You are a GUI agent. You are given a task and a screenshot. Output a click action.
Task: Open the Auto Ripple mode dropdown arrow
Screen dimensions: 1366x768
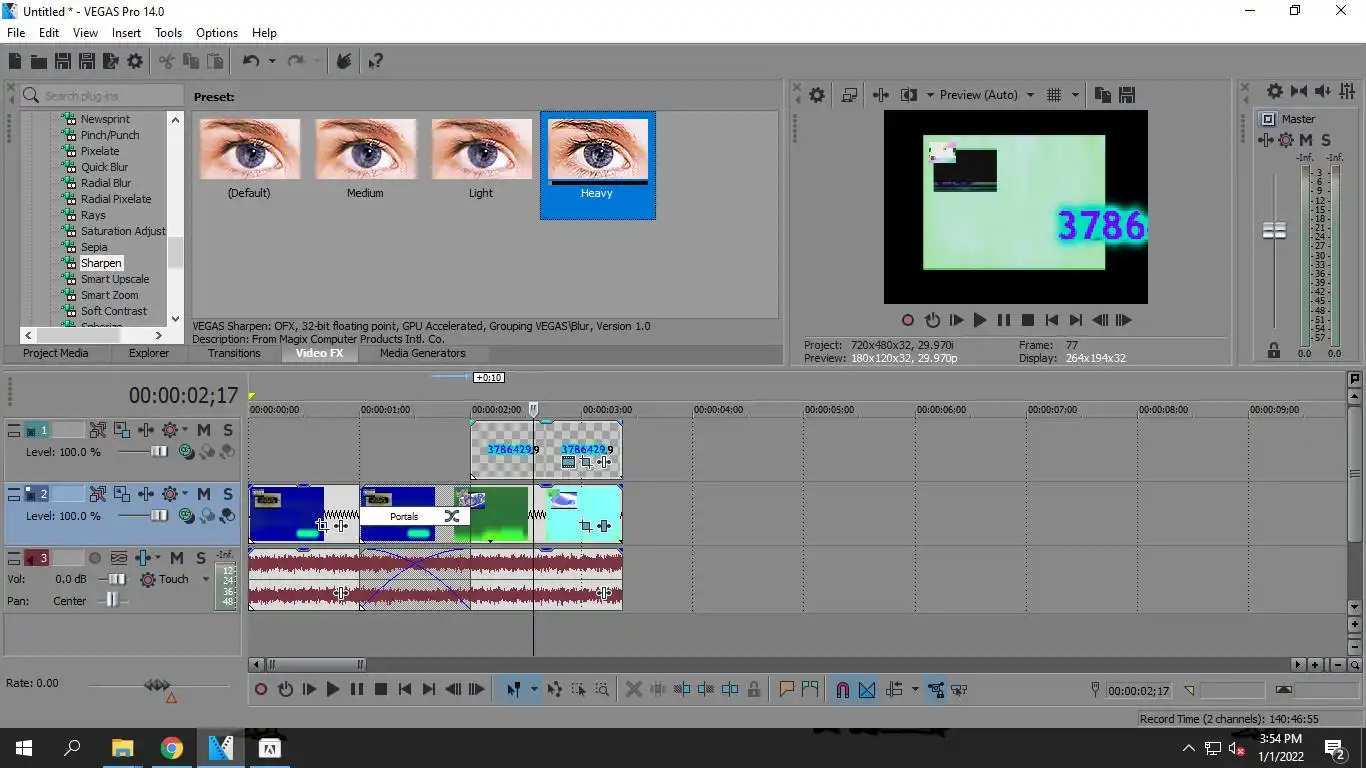[x=914, y=689]
